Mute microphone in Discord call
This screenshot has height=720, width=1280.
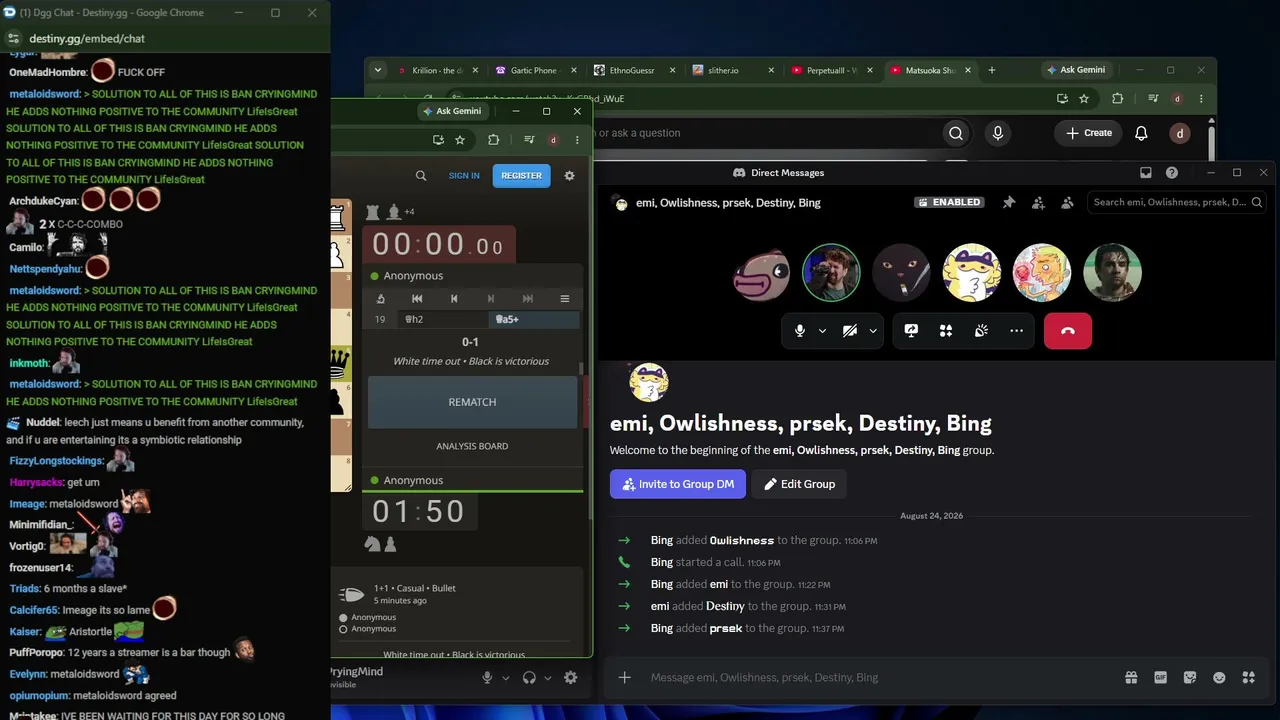(x=800, y=331)
